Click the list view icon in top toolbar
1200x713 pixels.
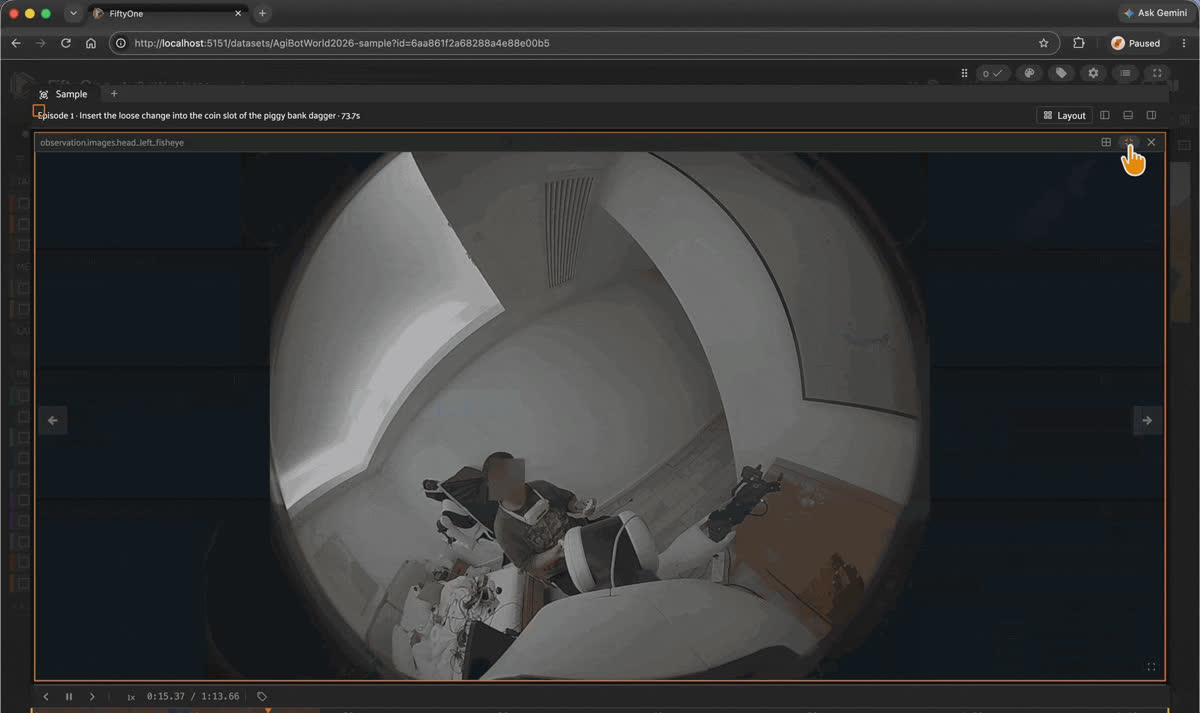(1125, 73)
